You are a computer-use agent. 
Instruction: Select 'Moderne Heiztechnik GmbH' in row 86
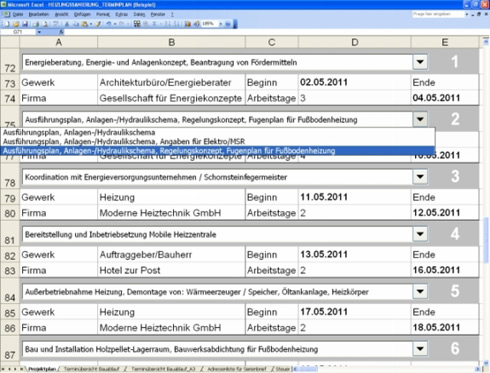[x=171, y=328]
